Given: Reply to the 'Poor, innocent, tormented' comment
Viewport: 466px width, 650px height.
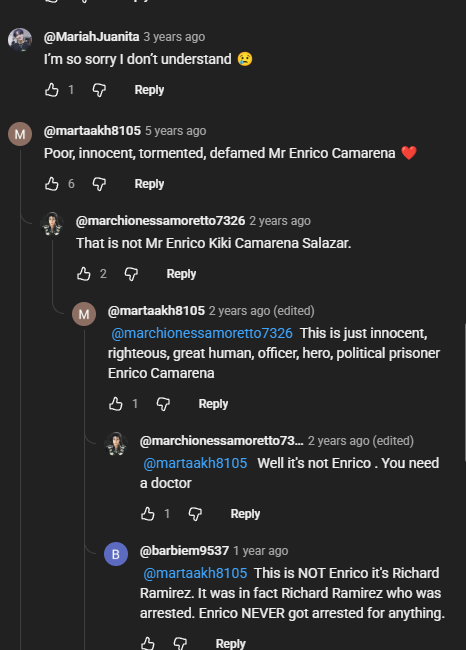Looking at the screenshot, I should pos(149,184).
